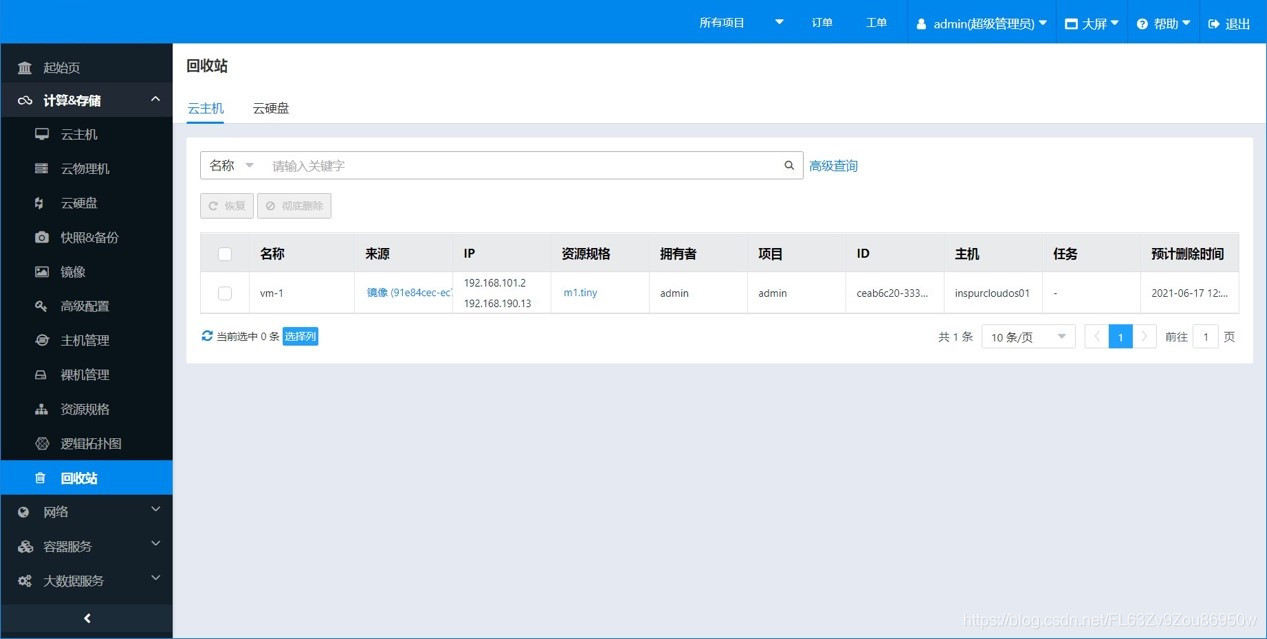Click the inspurcloudos01 host cell
The image size is (1267, 639).
(x=992, y=293)
